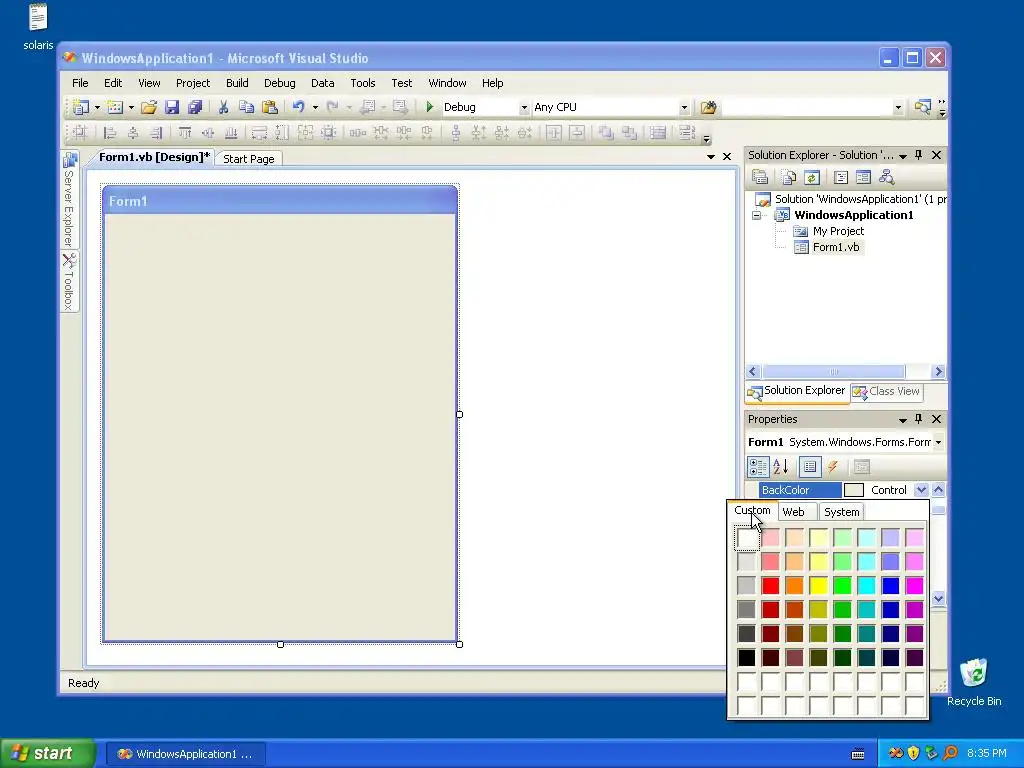Show the Properties page button
The width and height of the screenshot is (1024, 768).
[x=810, y=467]
